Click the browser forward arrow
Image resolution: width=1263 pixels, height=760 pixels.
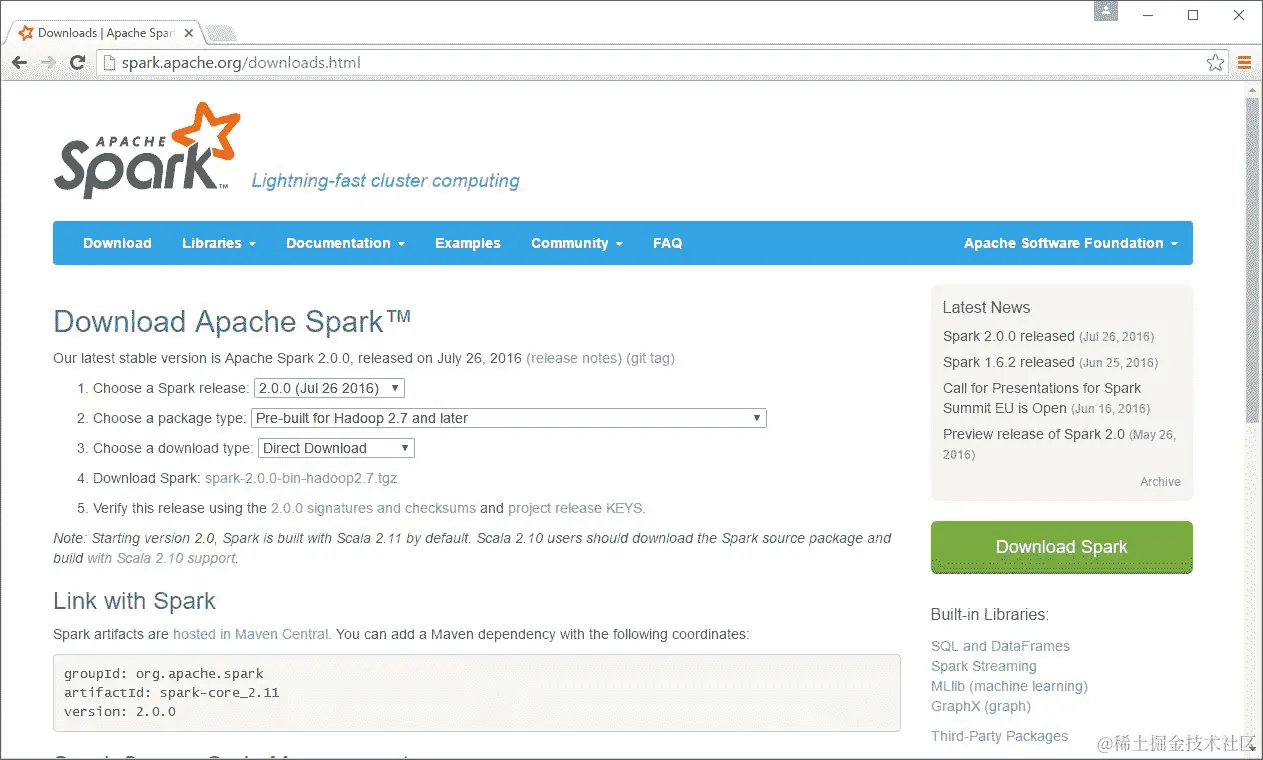coord(48,63)
